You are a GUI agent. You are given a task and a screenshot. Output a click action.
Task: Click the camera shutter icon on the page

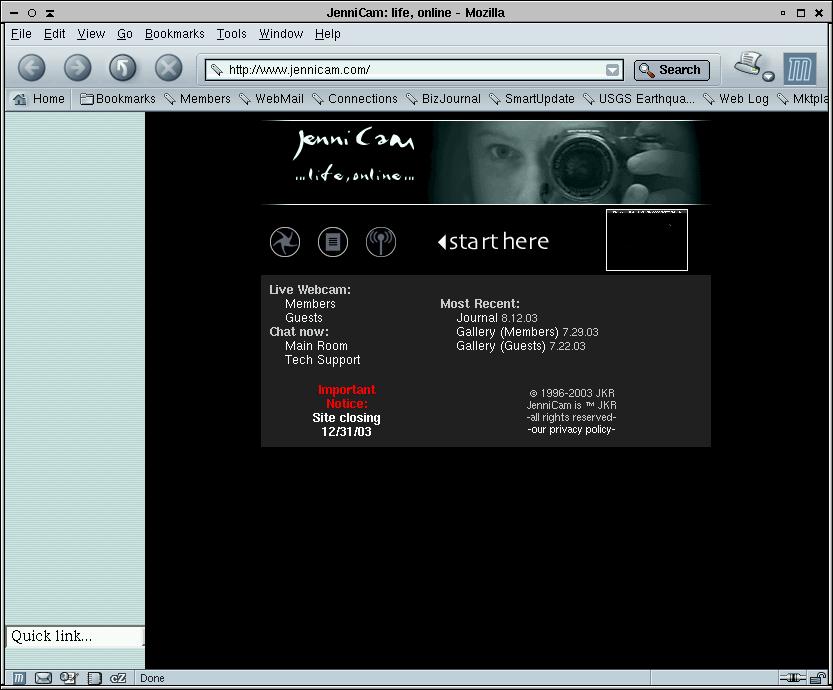285,242
